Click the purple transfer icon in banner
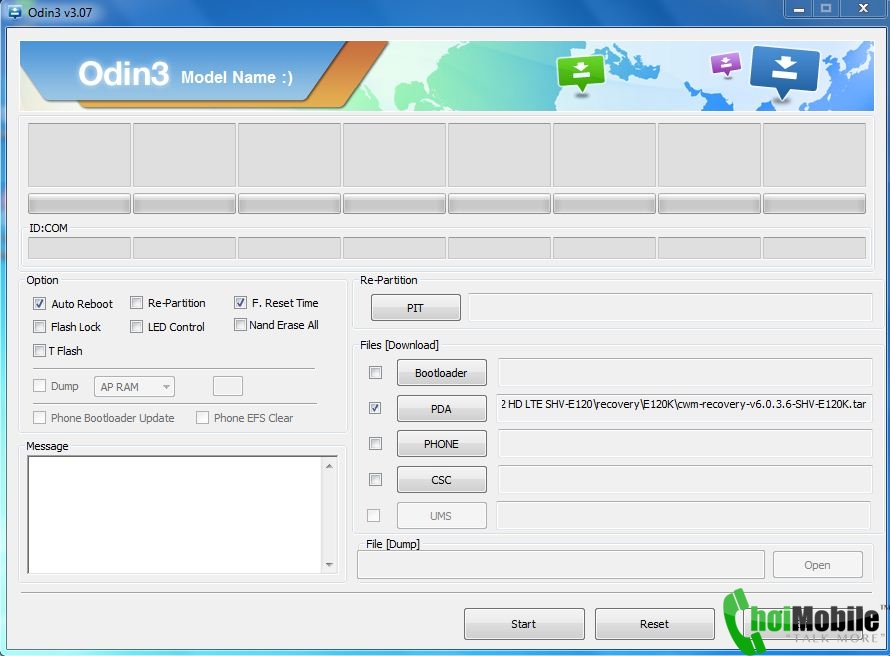 pyautogui.click(x=726, y=65)
